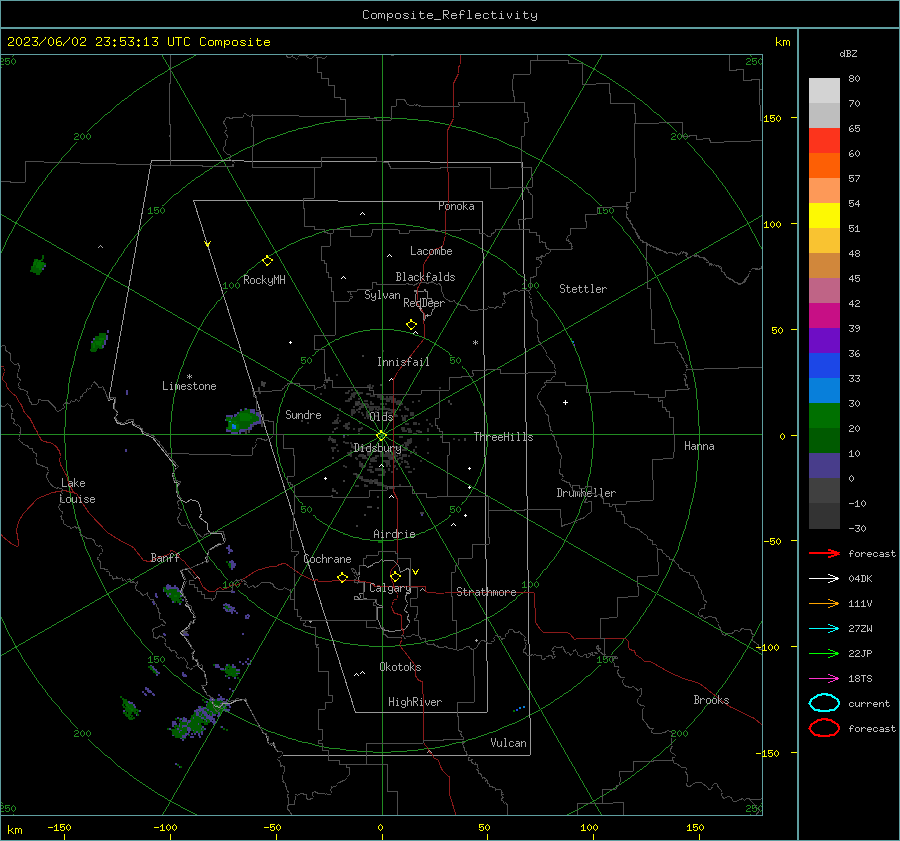Click the magenta 39-42 dBZ color band
Screen dimensions: 900x841
pyautogui.click(x=824, y=316)
